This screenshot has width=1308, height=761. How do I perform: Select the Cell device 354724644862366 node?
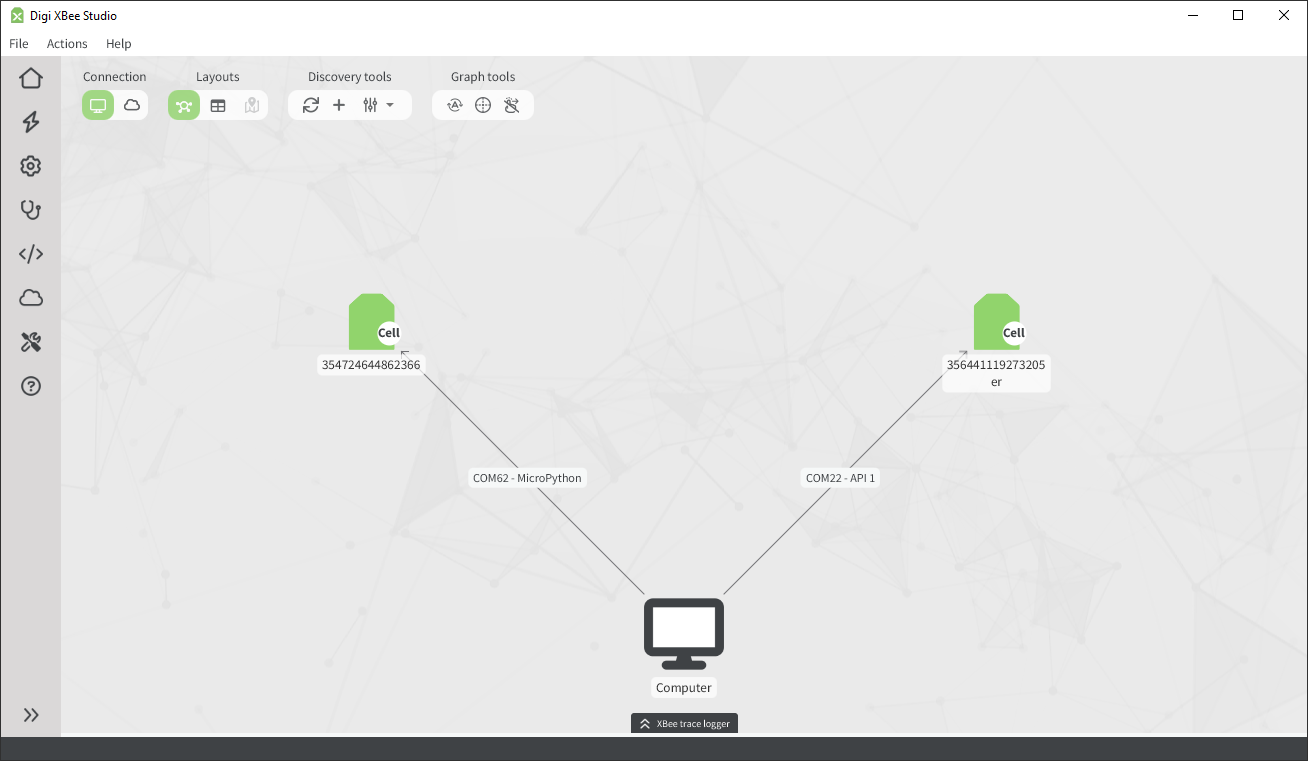(x=373, y=322)
